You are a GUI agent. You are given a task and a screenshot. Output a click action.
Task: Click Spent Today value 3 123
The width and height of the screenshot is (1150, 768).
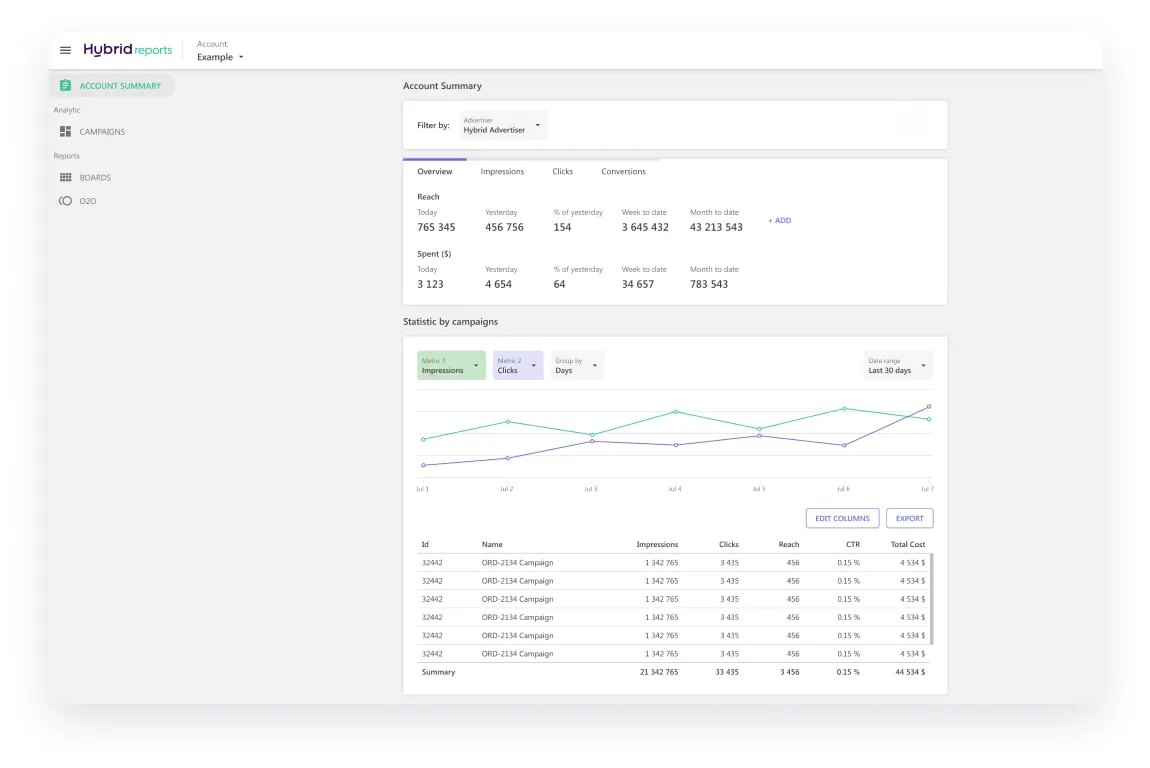point(431,285)
